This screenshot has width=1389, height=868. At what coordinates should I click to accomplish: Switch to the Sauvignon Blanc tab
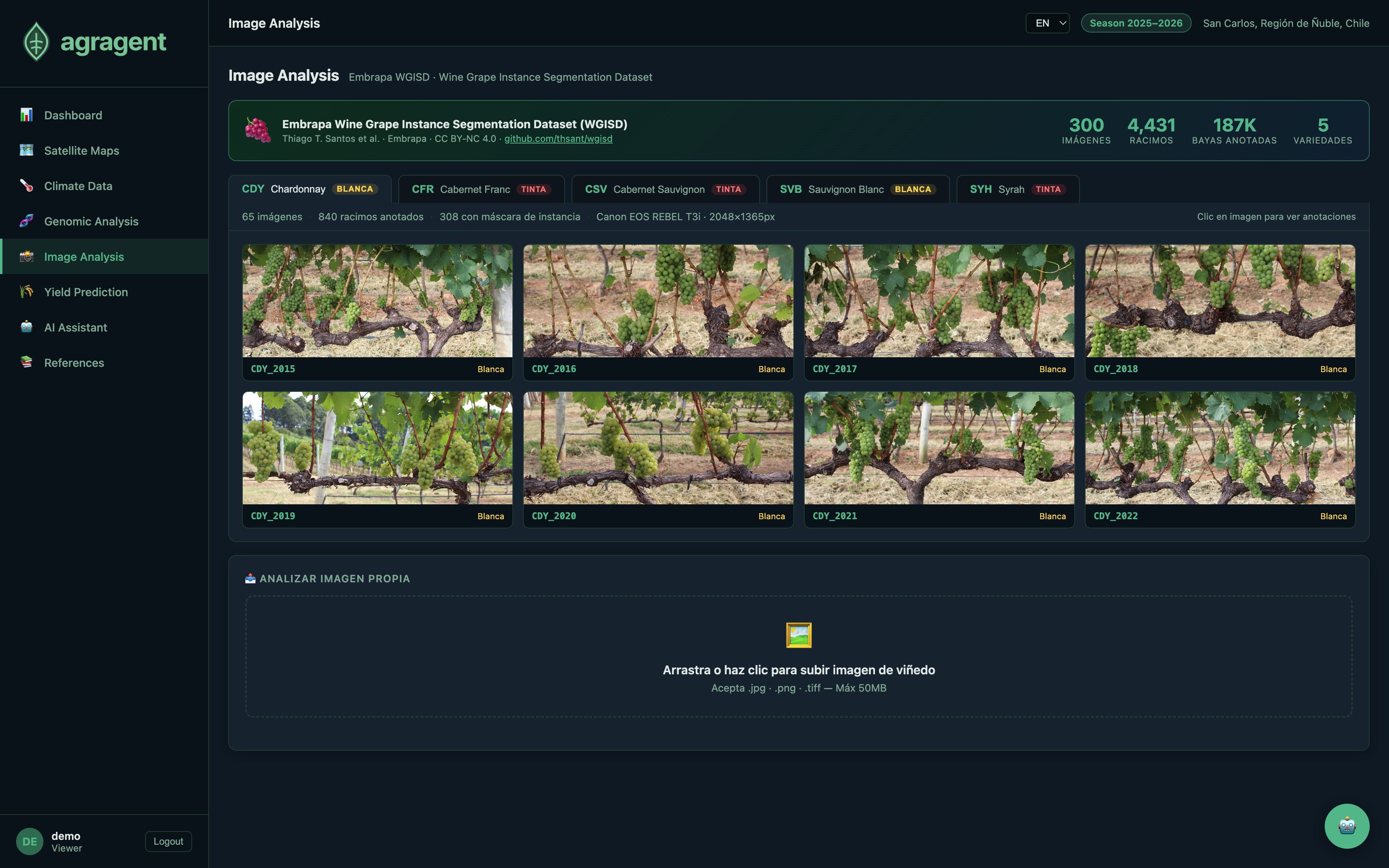click(858, 189)
